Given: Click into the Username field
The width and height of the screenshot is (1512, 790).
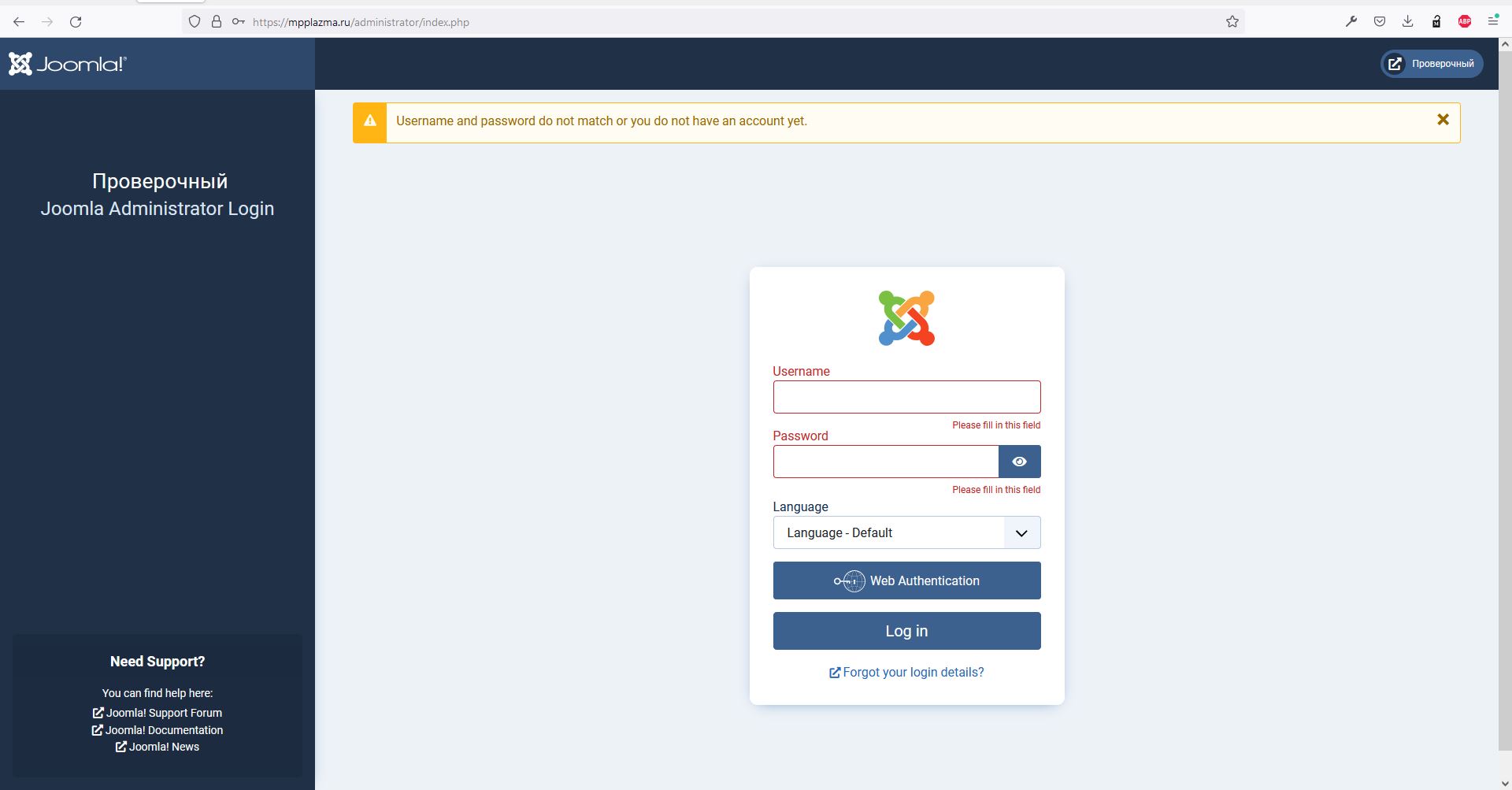Looking at the screenshot, I should tap(906, 397).
